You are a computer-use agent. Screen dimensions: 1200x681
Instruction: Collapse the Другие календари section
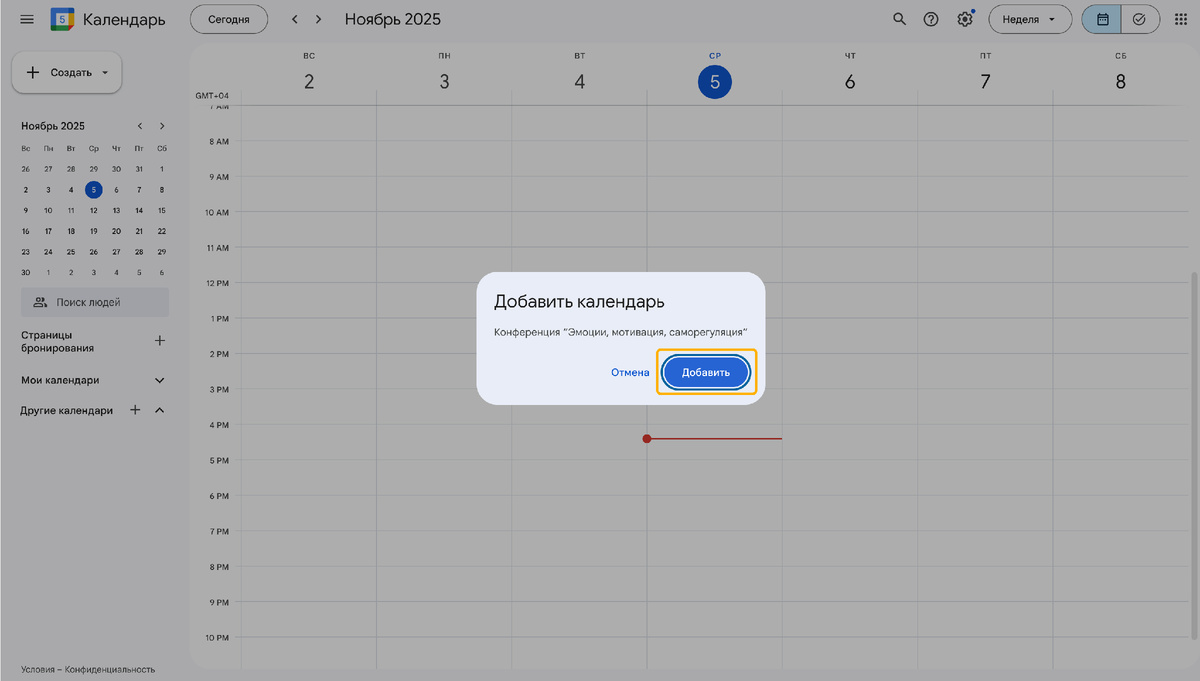(159, 410)
